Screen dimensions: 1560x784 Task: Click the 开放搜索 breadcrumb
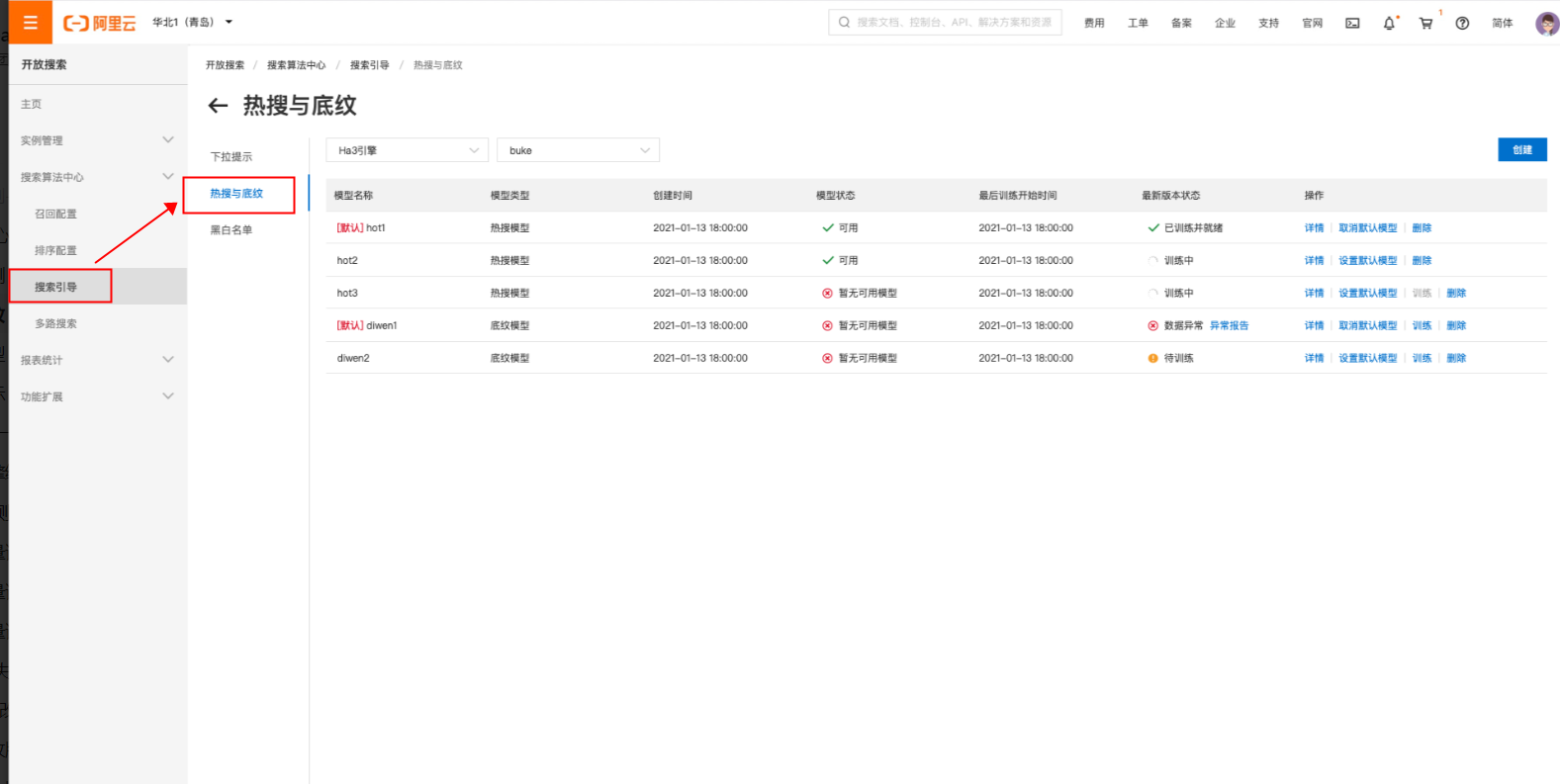[x=225, y=65]
